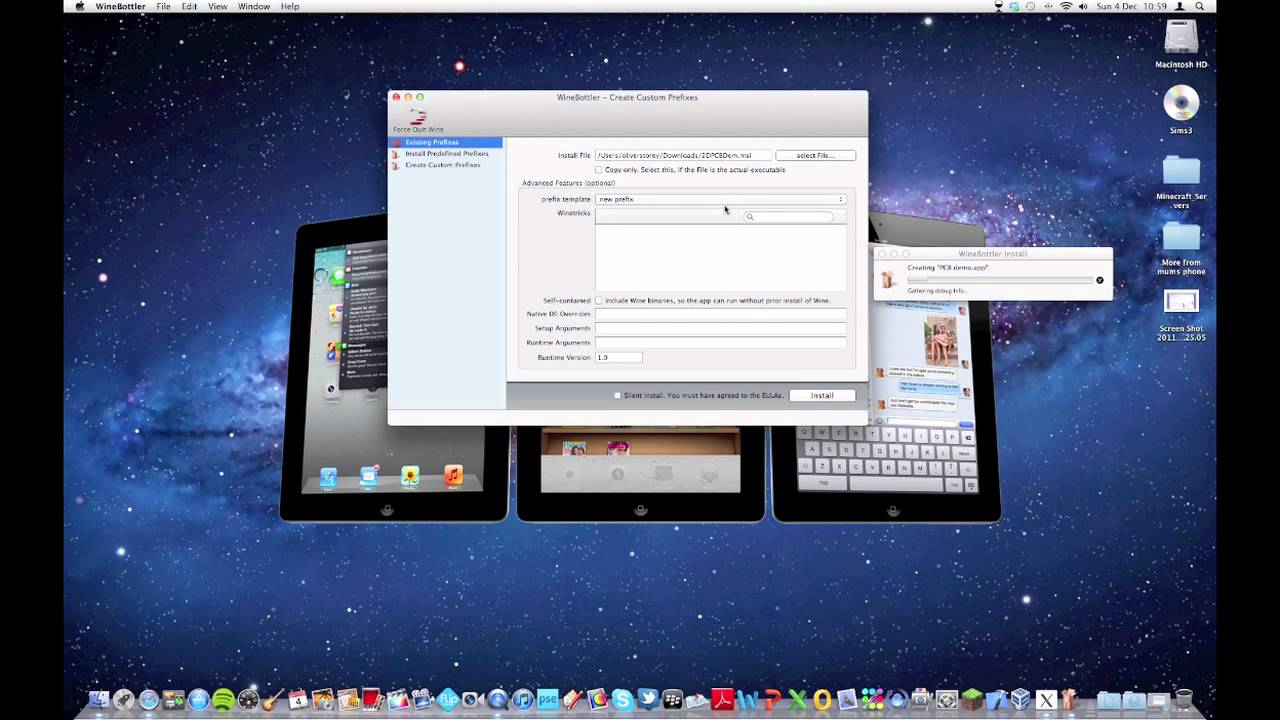Open Finder from the dock
The width and height of the screenshot is (1280, 720).
point(99,700)
